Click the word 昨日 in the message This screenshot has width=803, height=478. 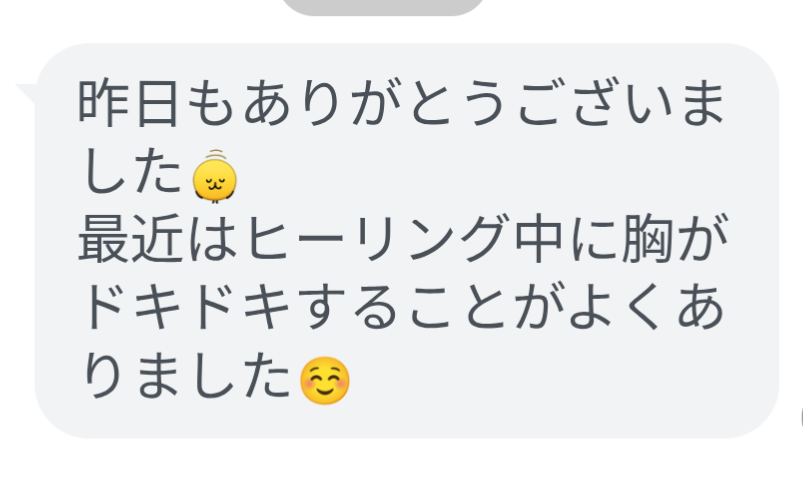point(128,103)
